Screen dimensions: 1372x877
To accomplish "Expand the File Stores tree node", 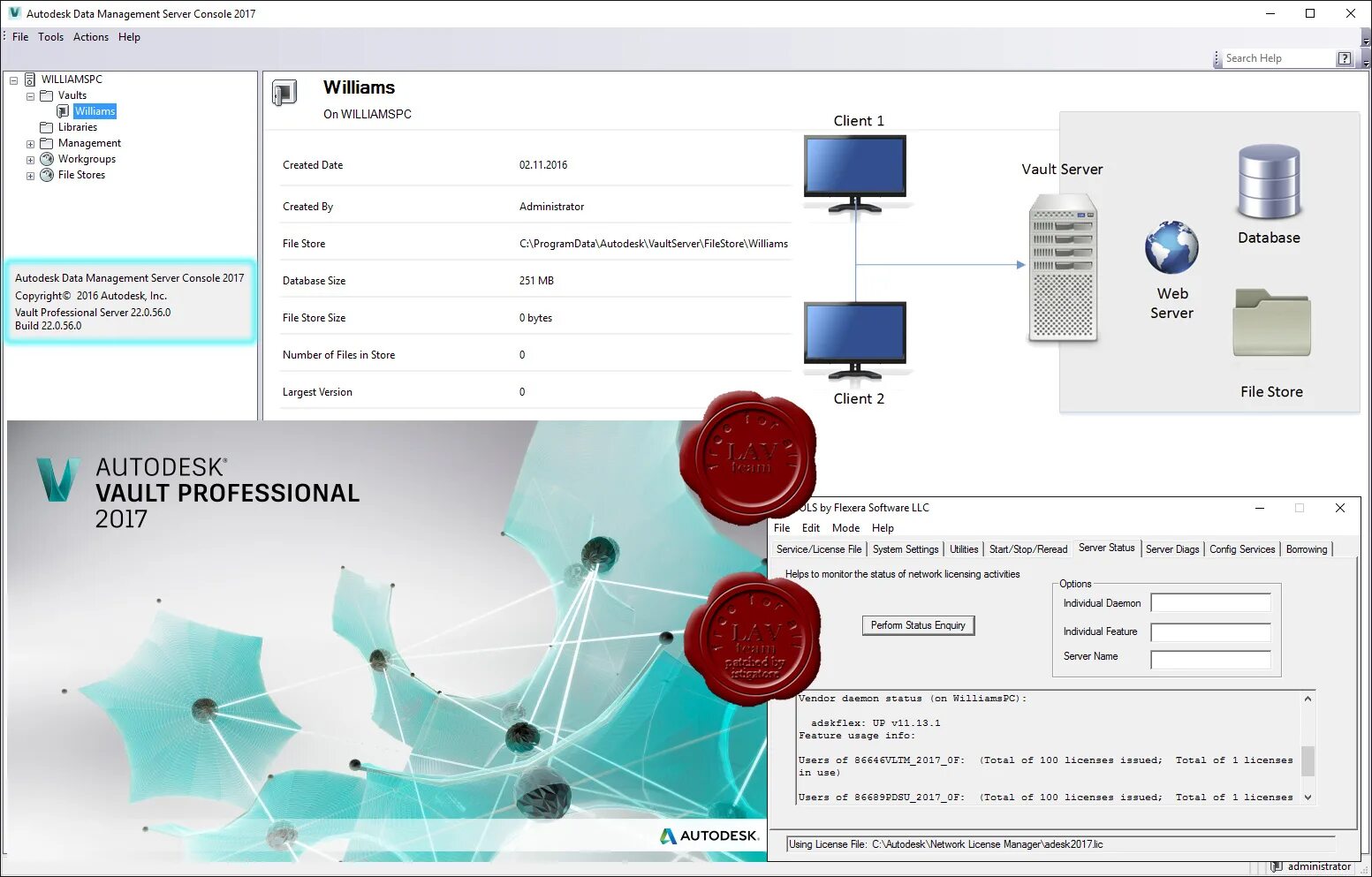I will click(30, 176).
